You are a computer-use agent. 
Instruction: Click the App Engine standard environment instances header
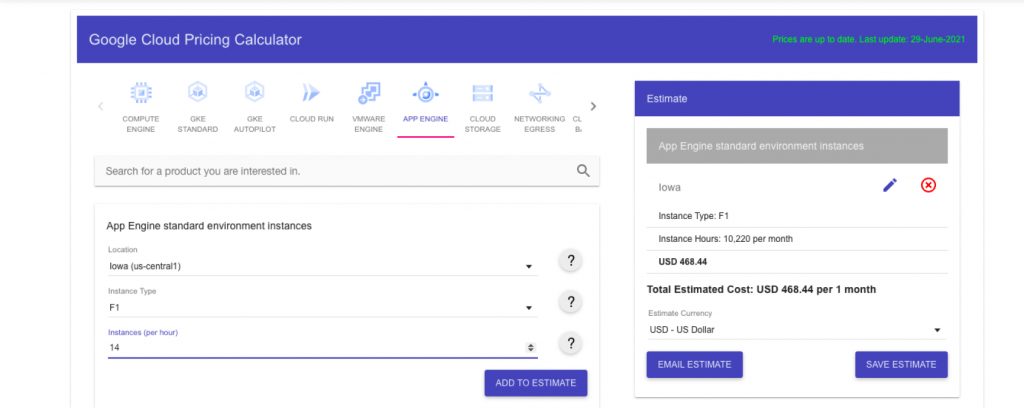(x=797, y=146)
